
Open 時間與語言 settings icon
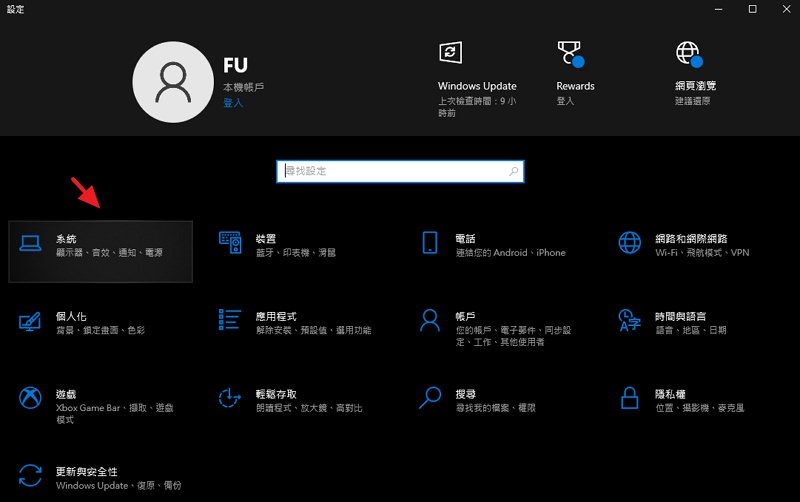coord(630,320)
